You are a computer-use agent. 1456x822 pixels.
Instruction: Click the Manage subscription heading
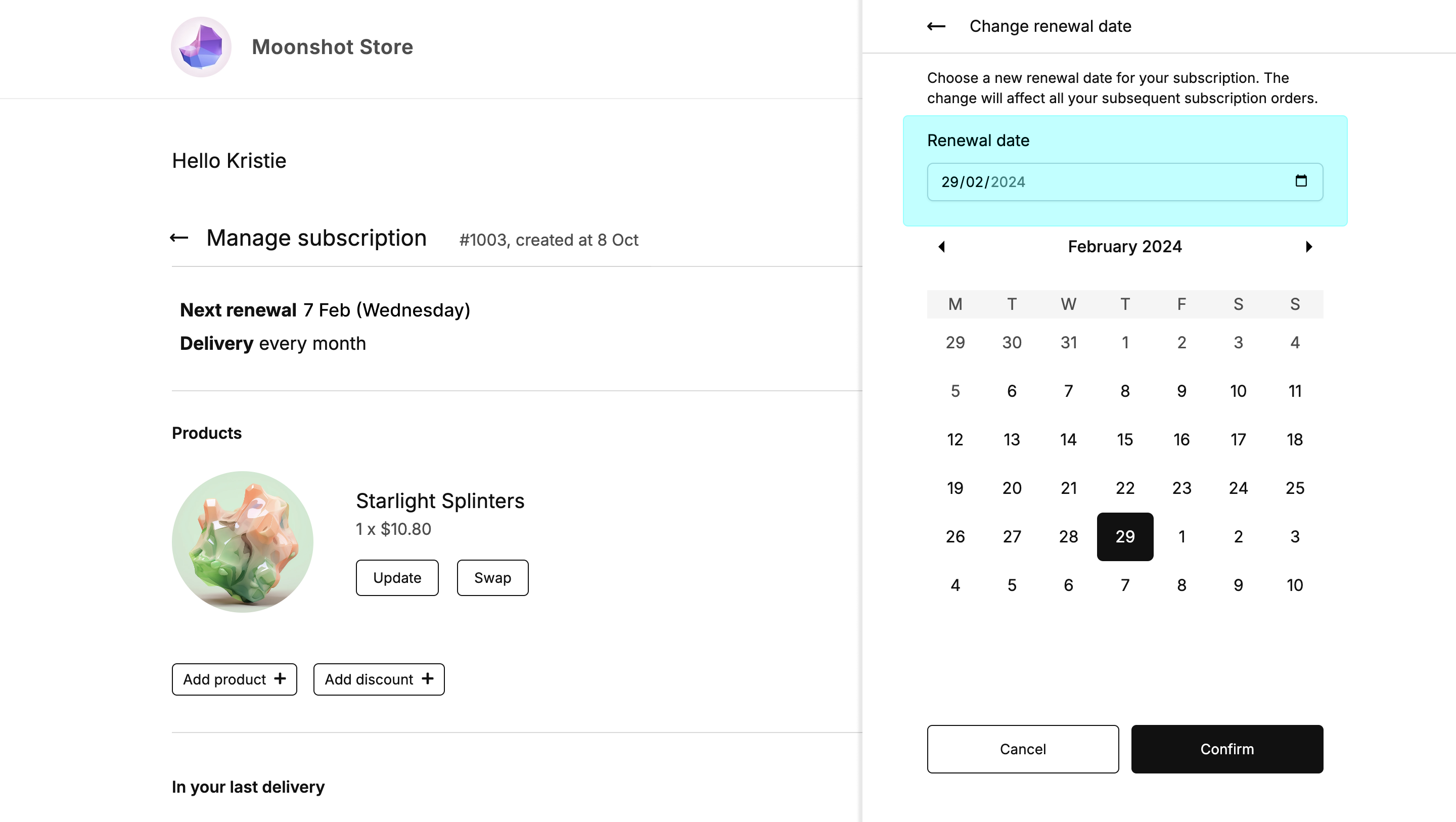tap(316, 238)
